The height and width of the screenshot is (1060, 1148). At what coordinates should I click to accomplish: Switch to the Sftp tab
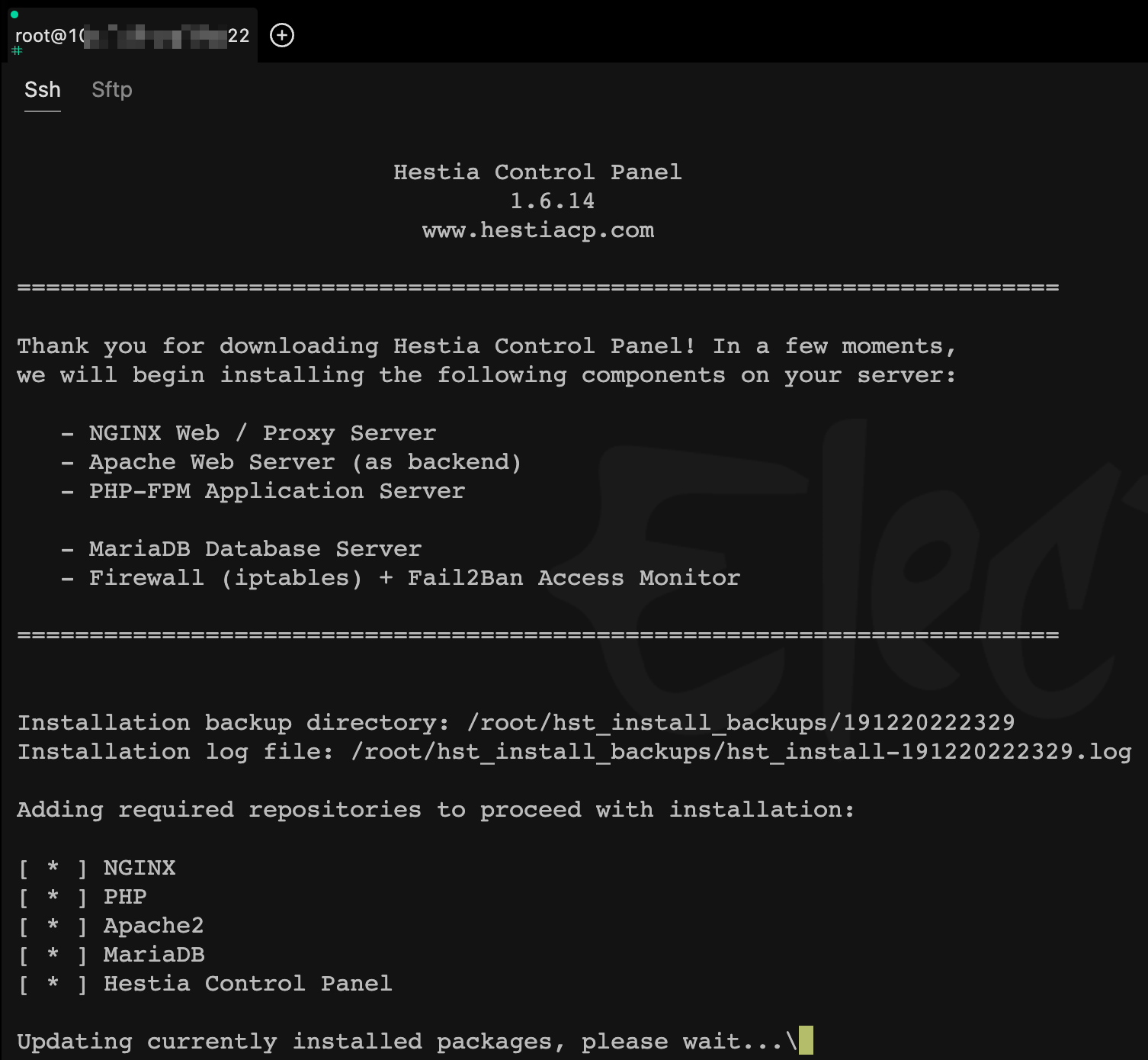click(111, 90)
